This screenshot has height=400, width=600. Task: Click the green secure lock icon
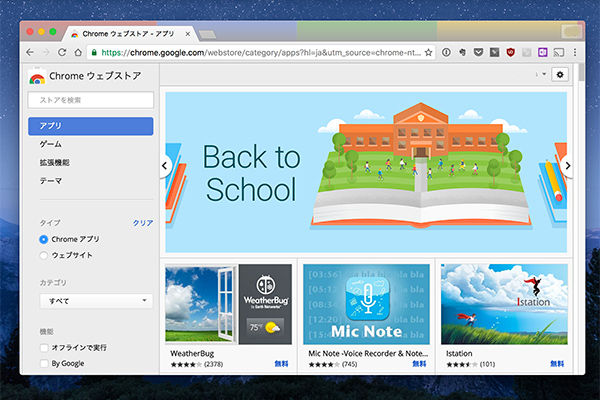click(x=94, y=52)
